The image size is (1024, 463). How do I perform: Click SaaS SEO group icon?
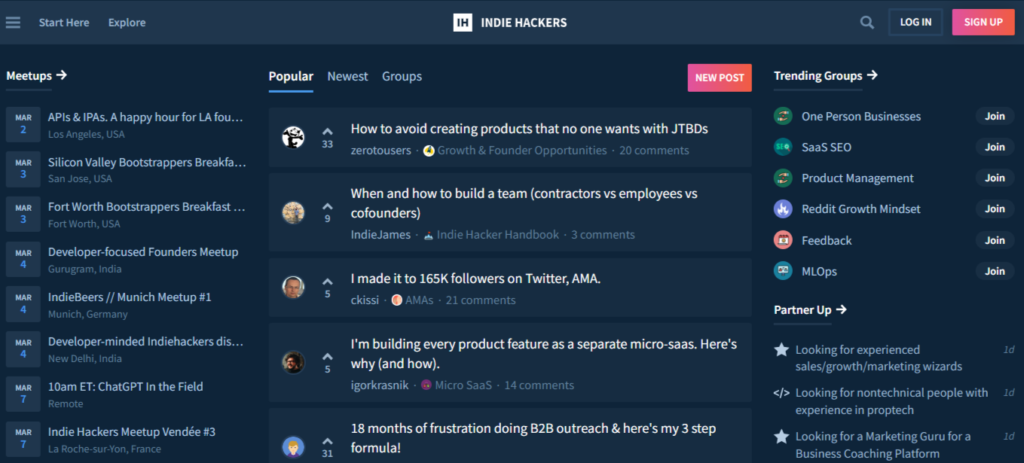coord(783,147)
